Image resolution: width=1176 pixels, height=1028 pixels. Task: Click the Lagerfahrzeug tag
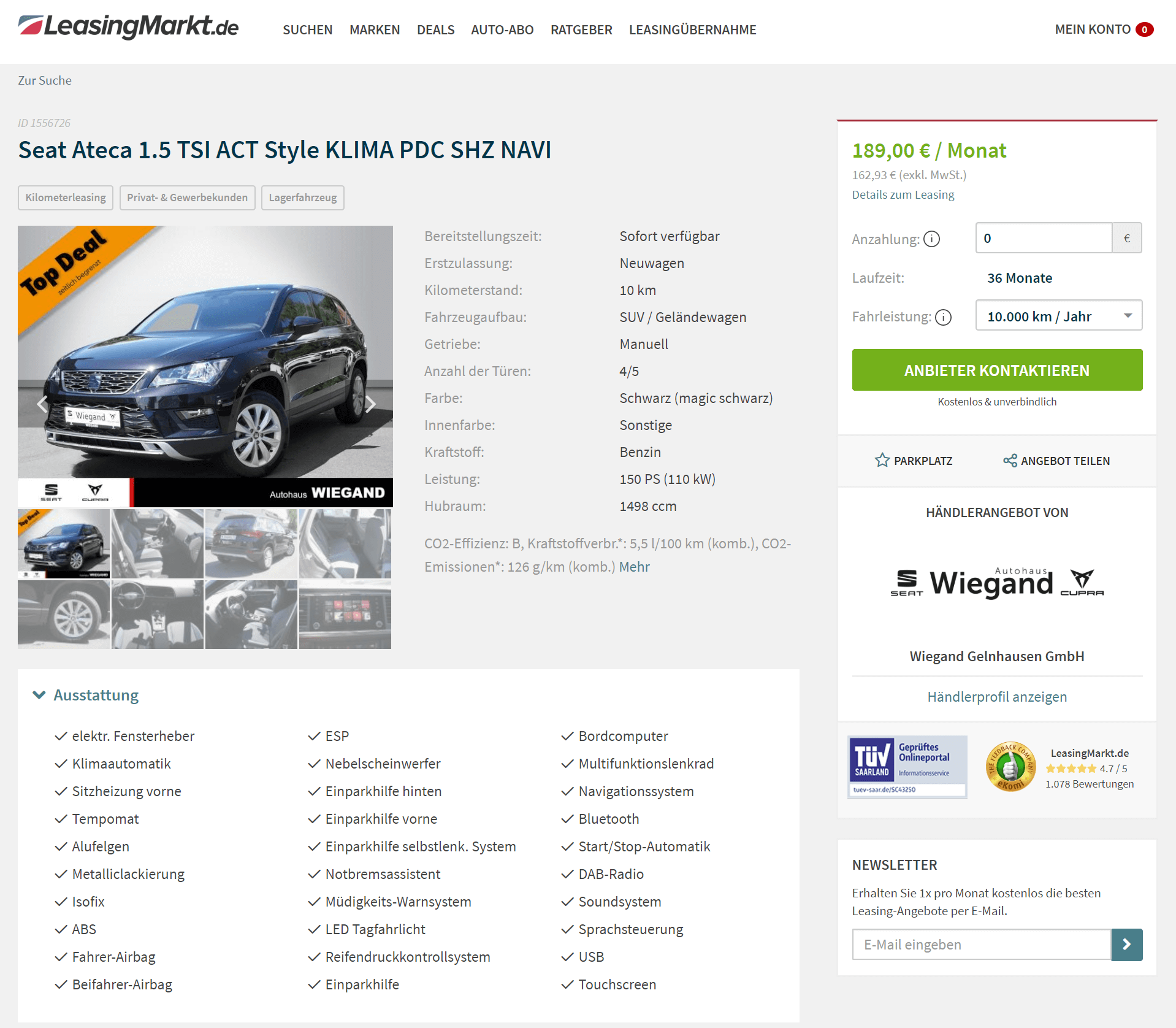pyautogui.click(x=303, y=198)
